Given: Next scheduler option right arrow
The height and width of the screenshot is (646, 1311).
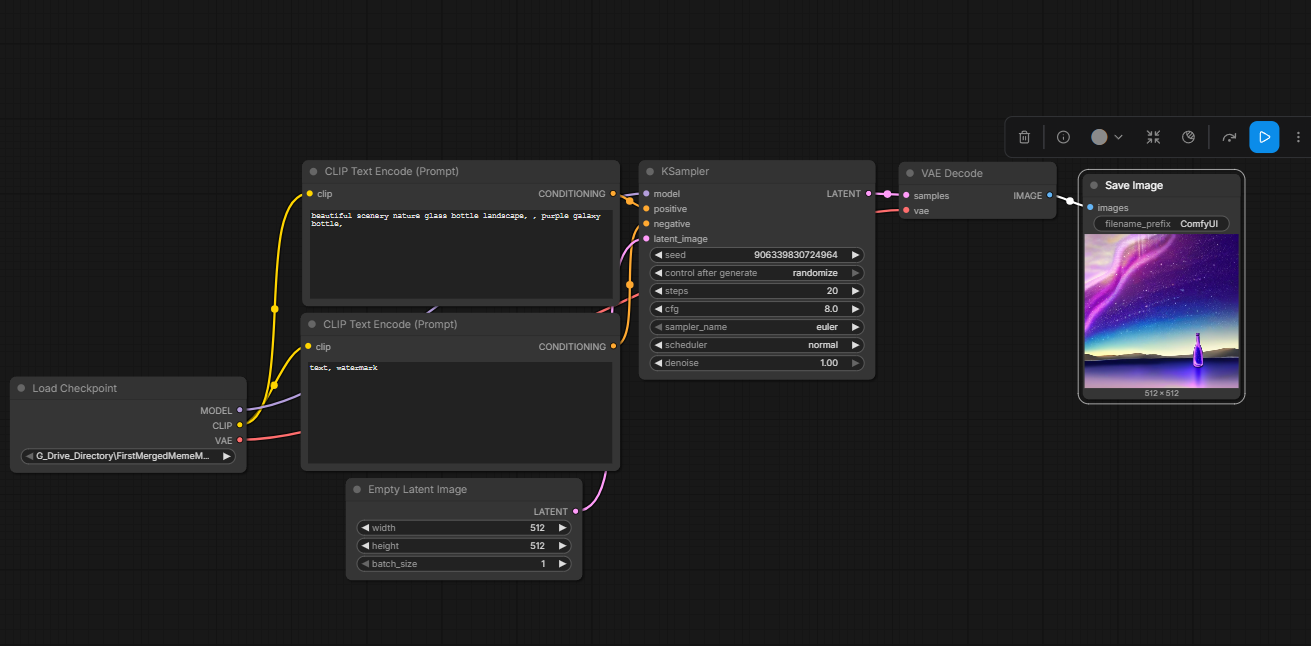Looking at the screenshot, I should click(x=855, y=345).
